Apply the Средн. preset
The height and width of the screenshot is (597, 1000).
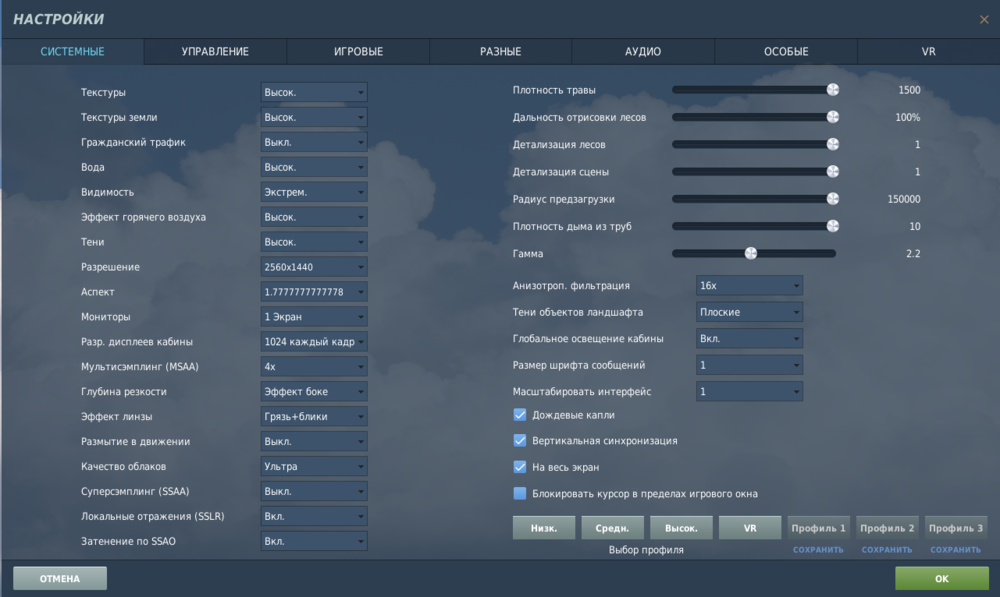coord(612,528)
